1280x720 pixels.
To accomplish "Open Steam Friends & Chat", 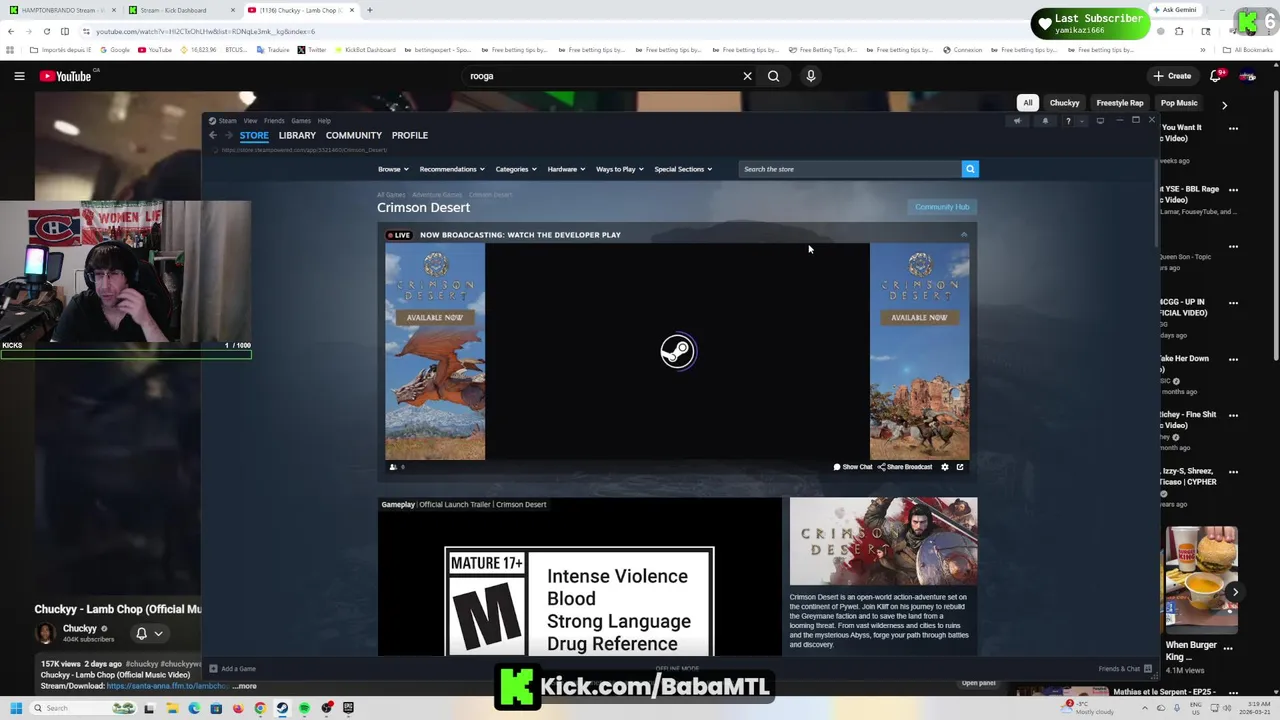I will (1125, 669).
